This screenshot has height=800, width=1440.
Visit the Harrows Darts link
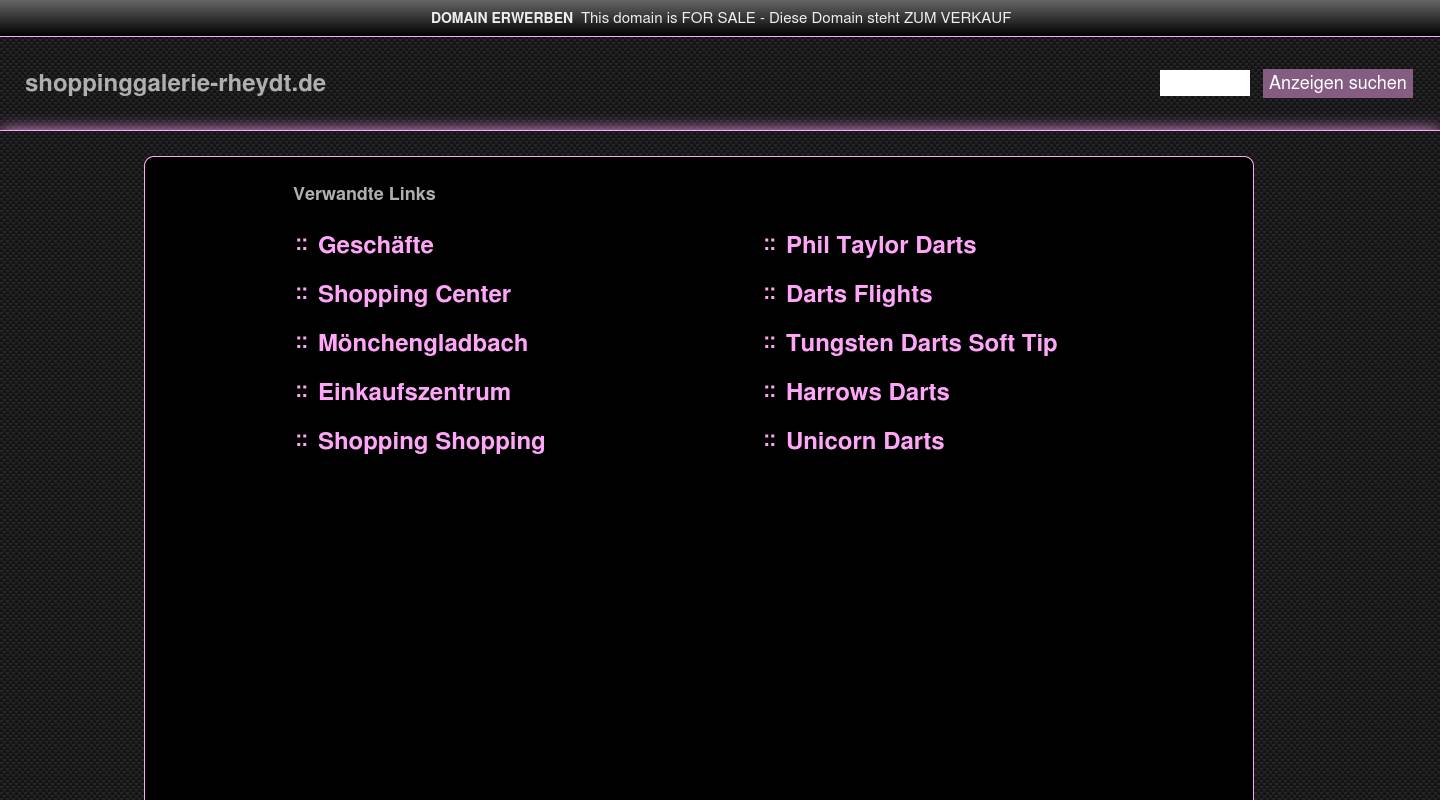(867, 392)
